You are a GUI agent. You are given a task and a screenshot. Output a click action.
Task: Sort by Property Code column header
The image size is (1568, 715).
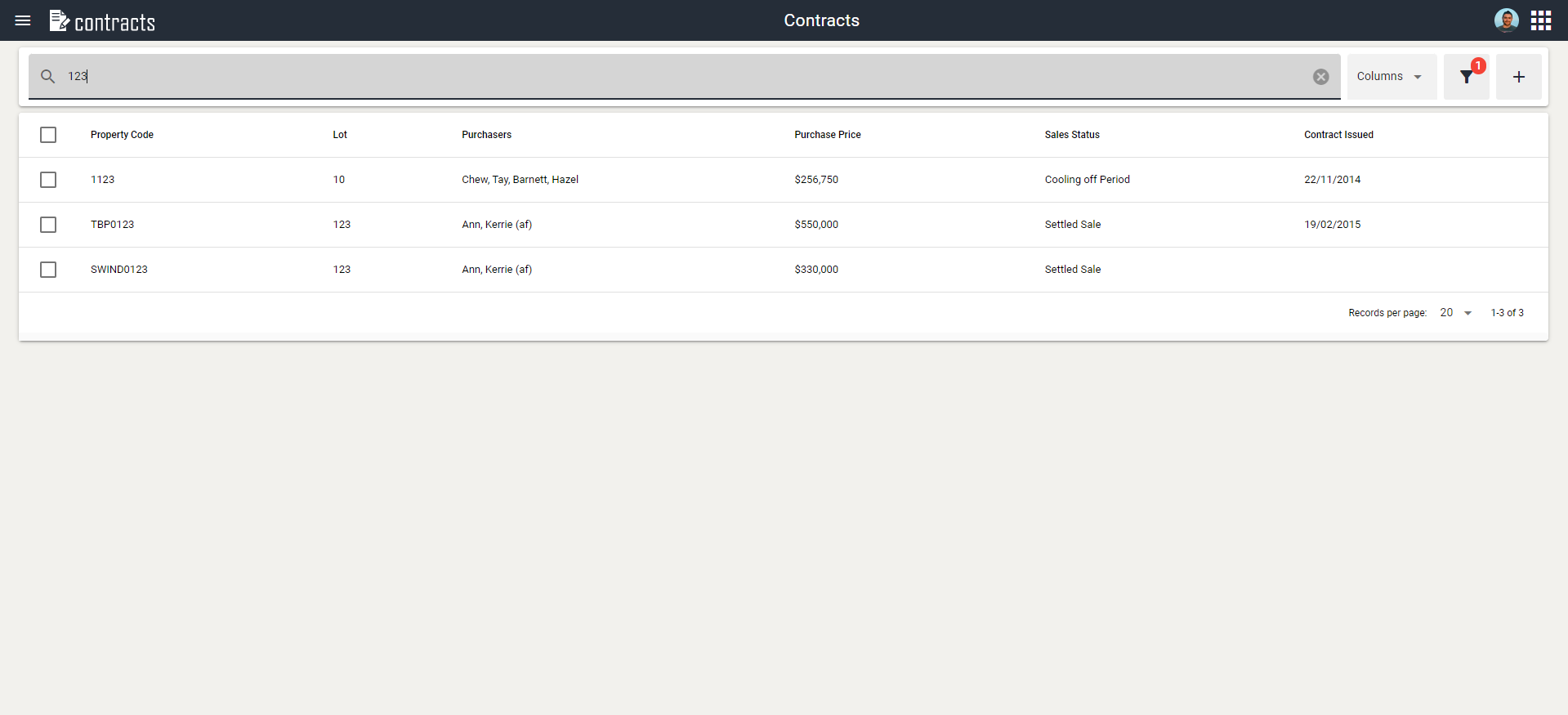122,135
